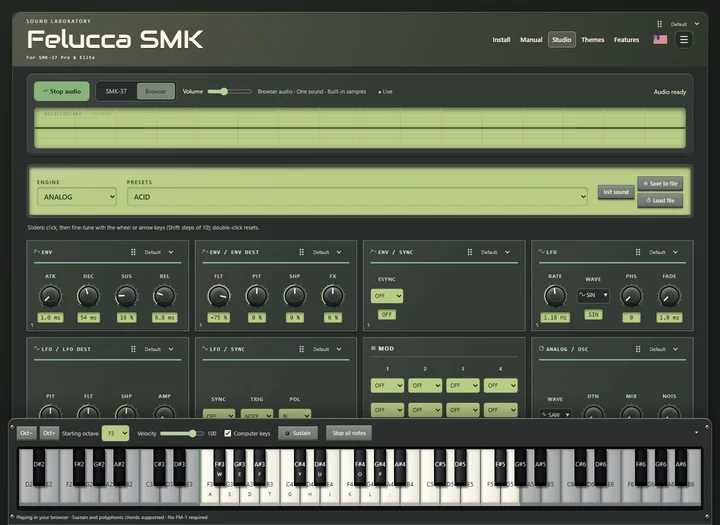This screenshot has height=525, width=720.
Task: Click the grip dots icon in the ENV / ENV DEST panel
Action: (x=301, y=252)
